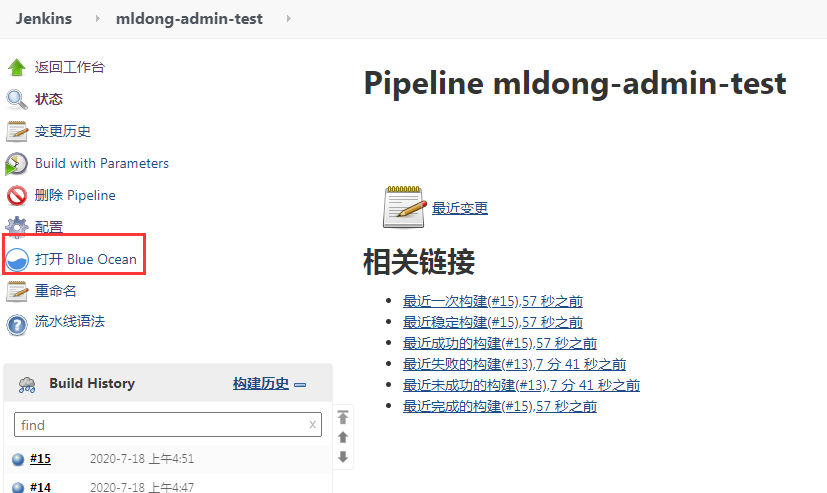Click the gear configure icon
827x493 pixels.
tap(17, 227)
